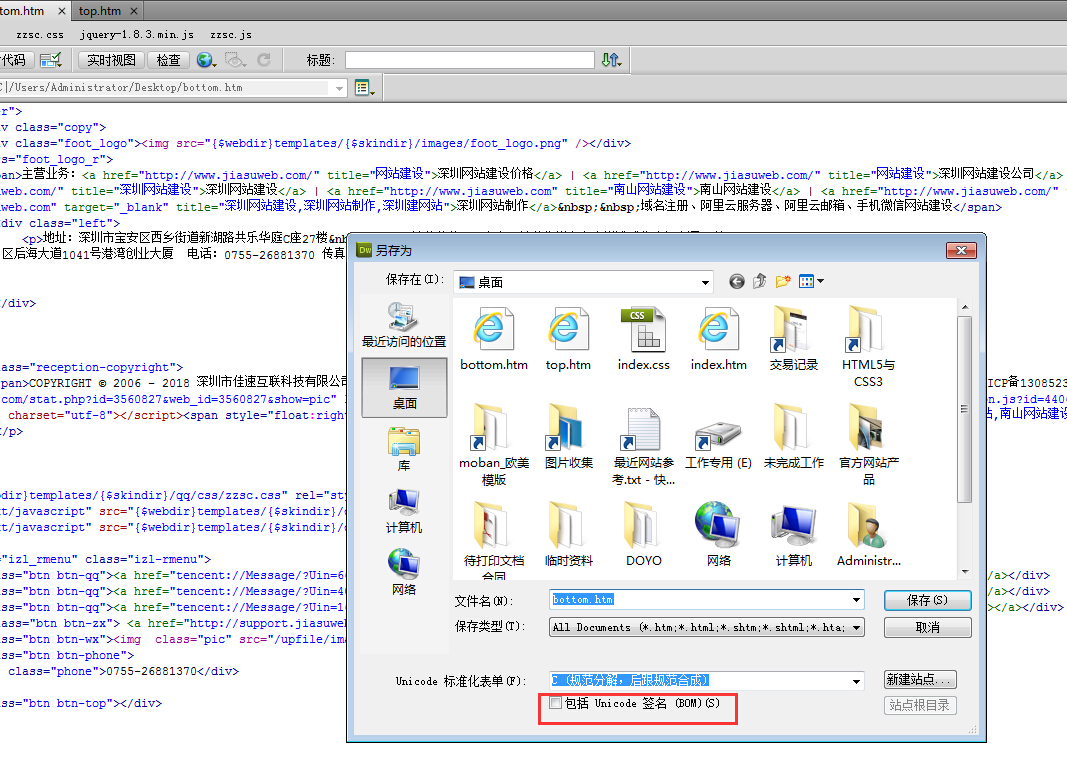Select the 待打印文档 folder

[493, 539]
